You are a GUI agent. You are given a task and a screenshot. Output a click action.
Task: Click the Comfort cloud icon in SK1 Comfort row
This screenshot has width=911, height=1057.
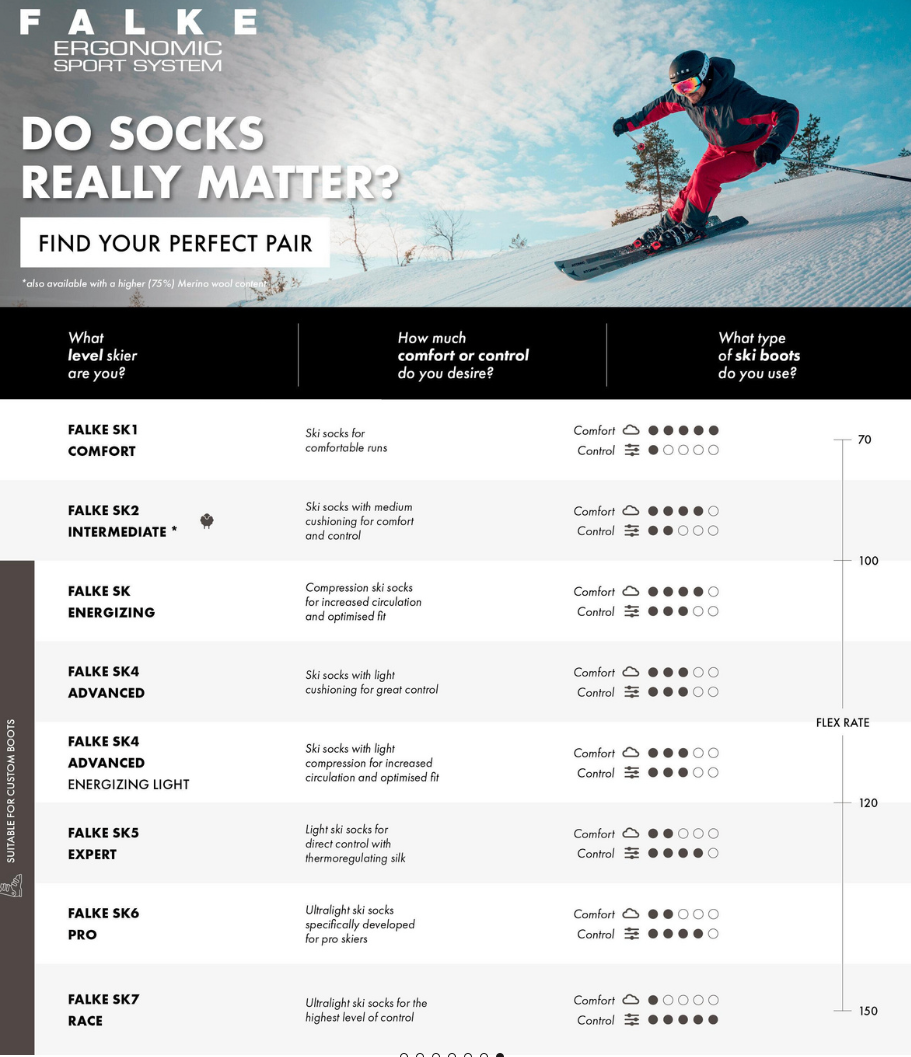click(631, 431)
